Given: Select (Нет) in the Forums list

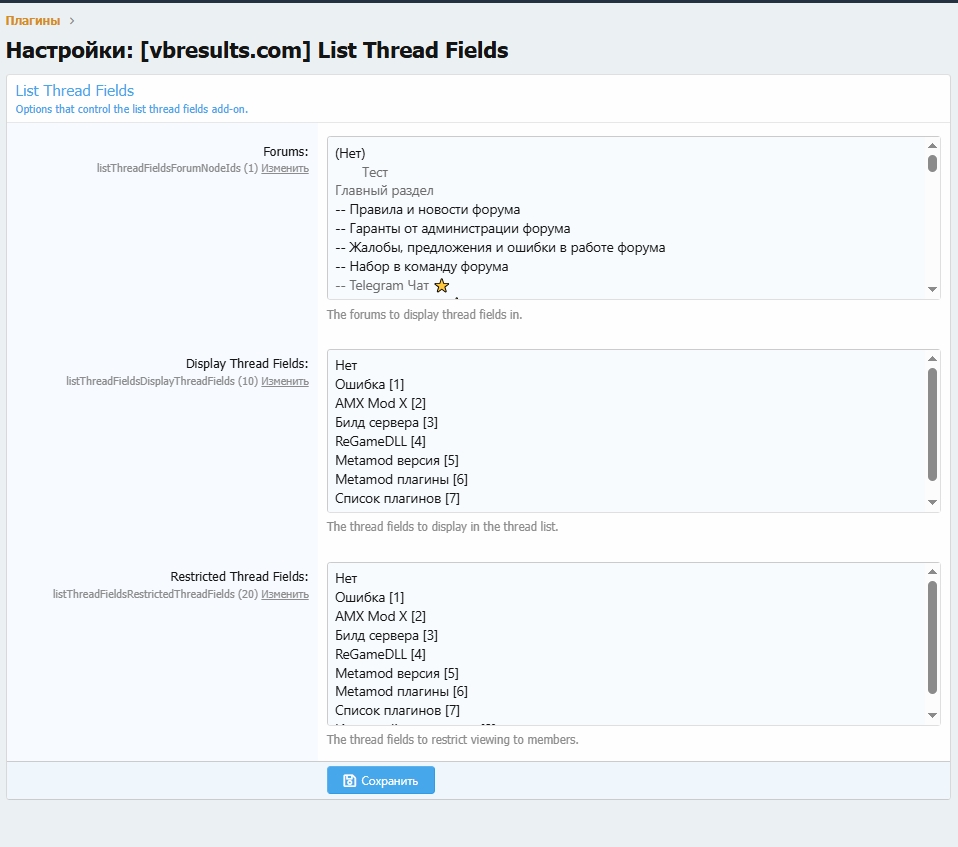Looking at the screenshot, I should 350,153.
